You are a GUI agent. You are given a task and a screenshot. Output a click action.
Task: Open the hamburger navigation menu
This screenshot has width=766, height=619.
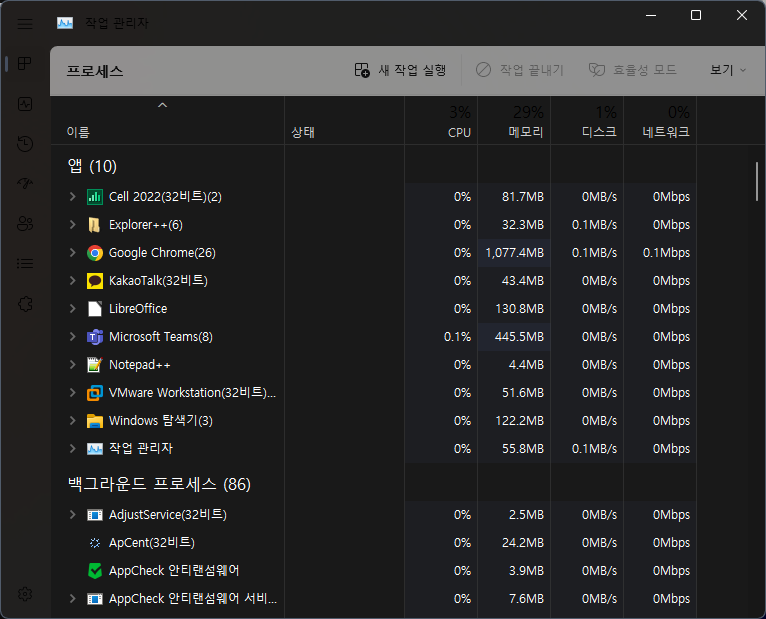(25, 23)
